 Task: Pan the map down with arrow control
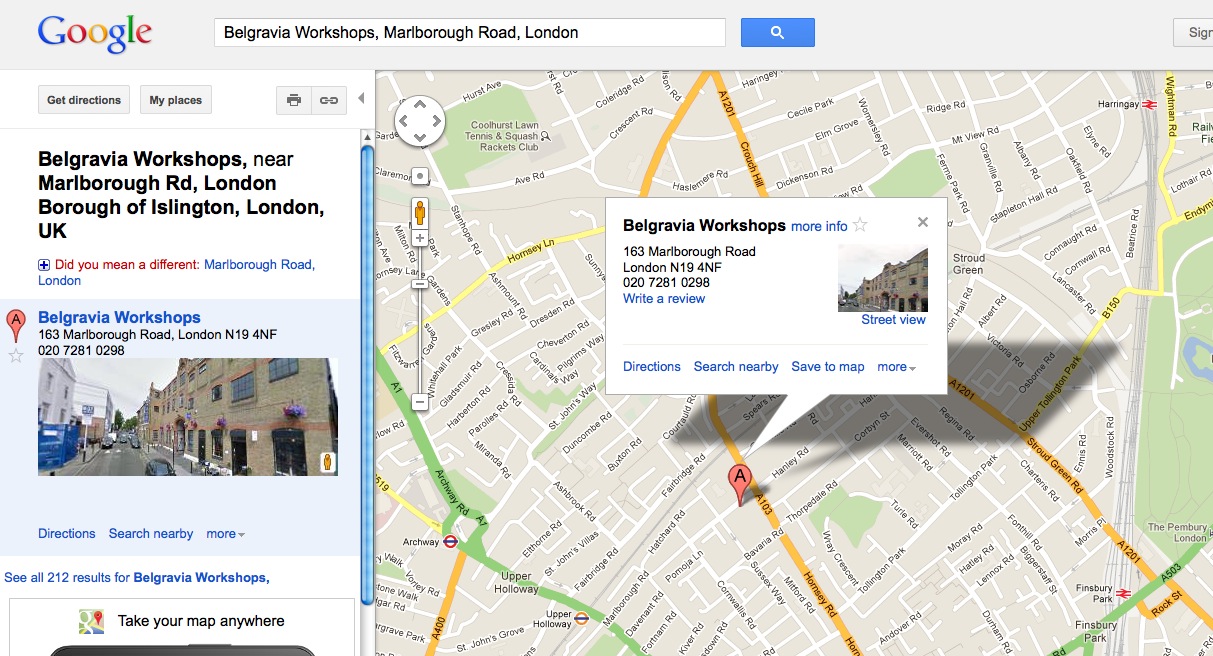coord(420,138)
